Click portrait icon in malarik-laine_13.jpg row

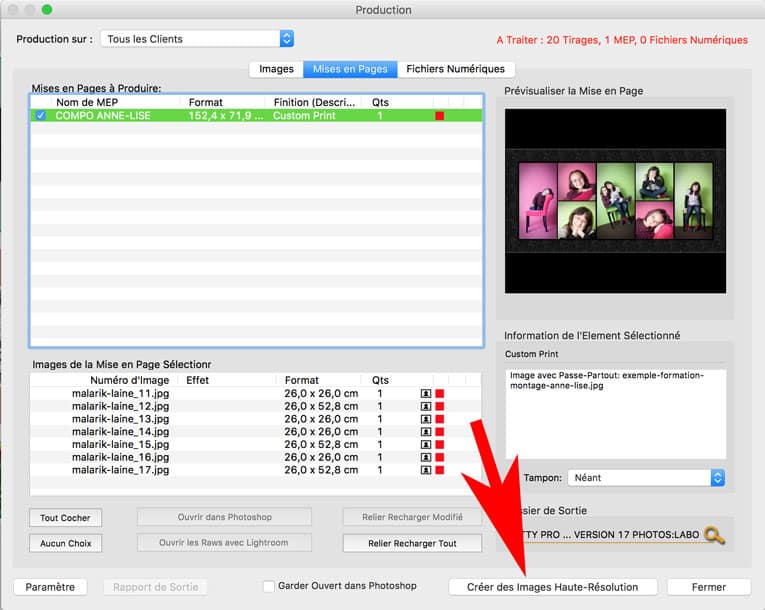(426, 419)
